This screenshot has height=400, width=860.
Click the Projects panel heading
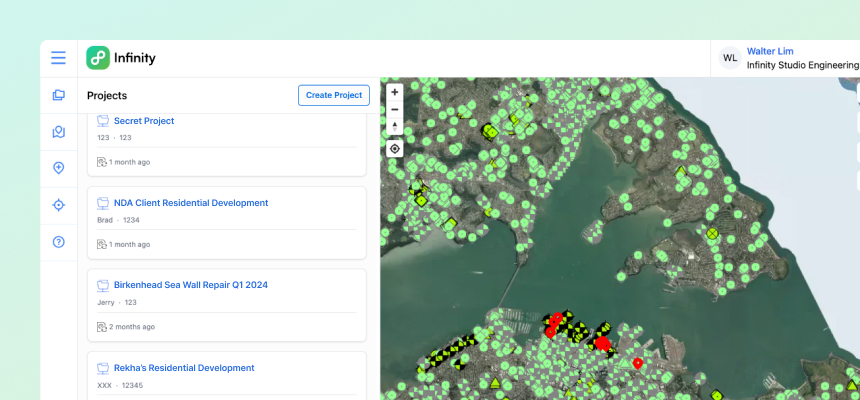pyautogui.click(x=107, y=95)
